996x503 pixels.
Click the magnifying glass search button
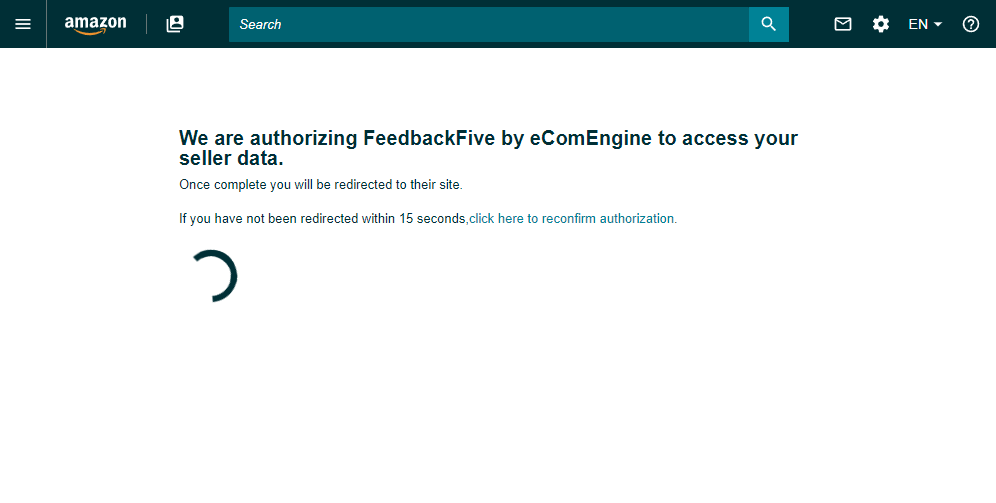(768, 24)
